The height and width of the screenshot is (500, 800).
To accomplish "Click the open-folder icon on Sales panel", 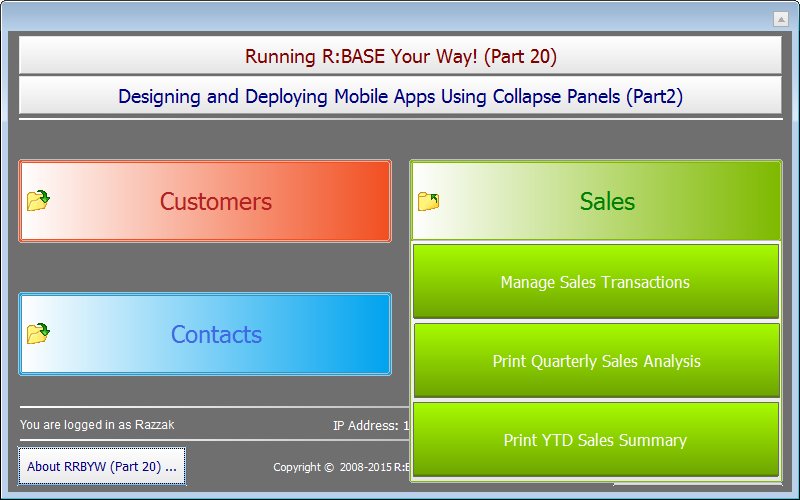I will (x=428, y=201).
